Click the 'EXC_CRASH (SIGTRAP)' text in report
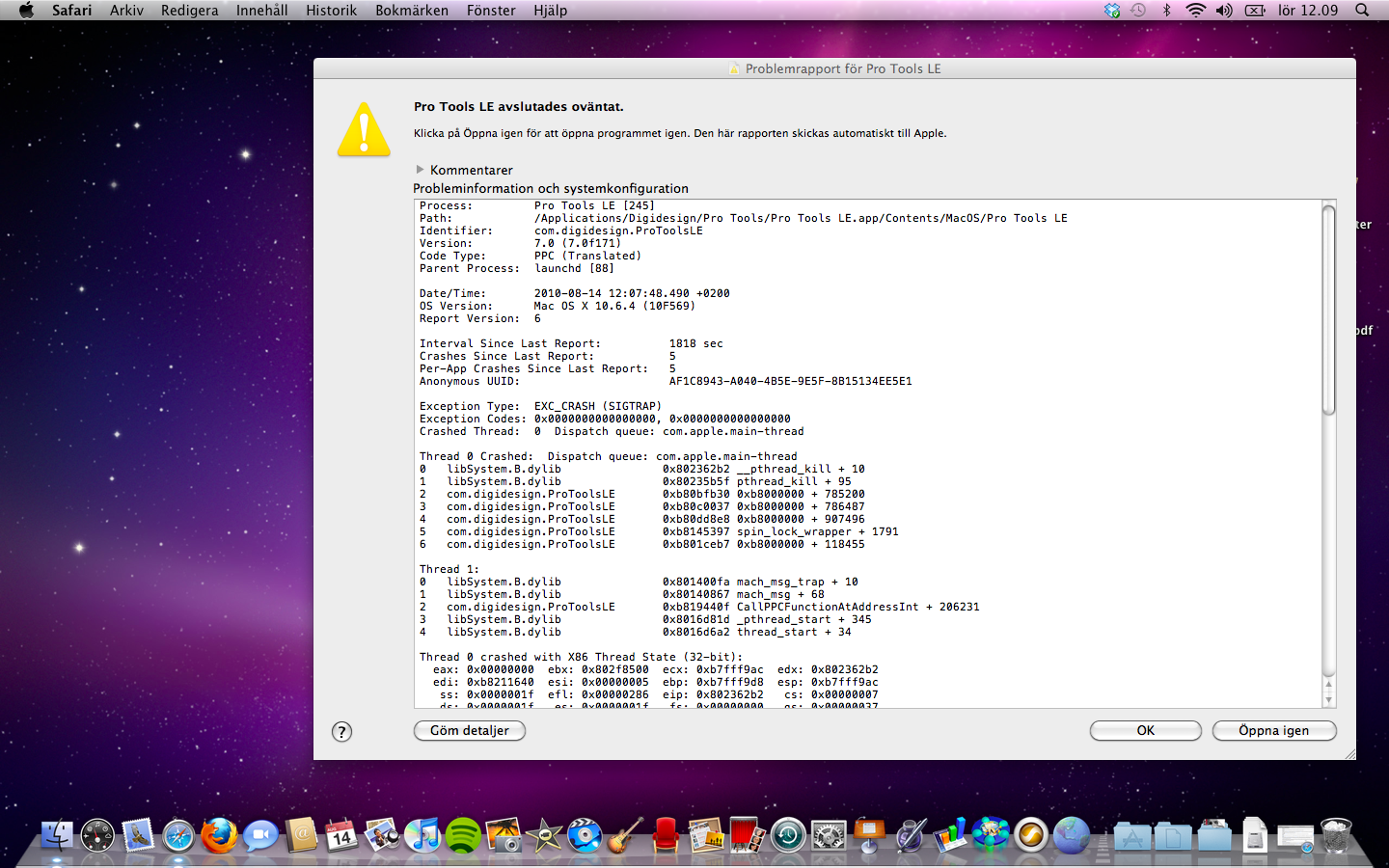The height and width of the screenshot is (868, 1389). 598,406
